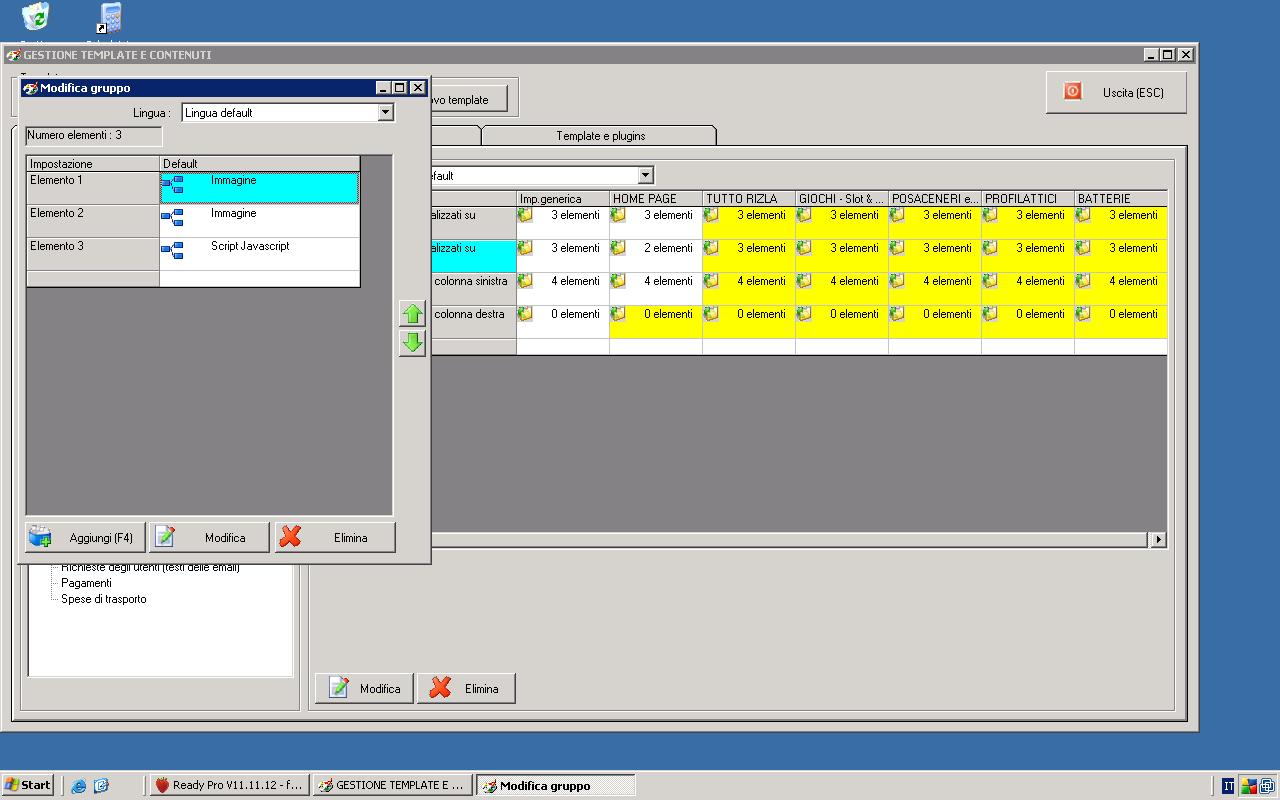
Task: Select the colonna destra row label
Action: pyautogui.click(x=470, y=315)
